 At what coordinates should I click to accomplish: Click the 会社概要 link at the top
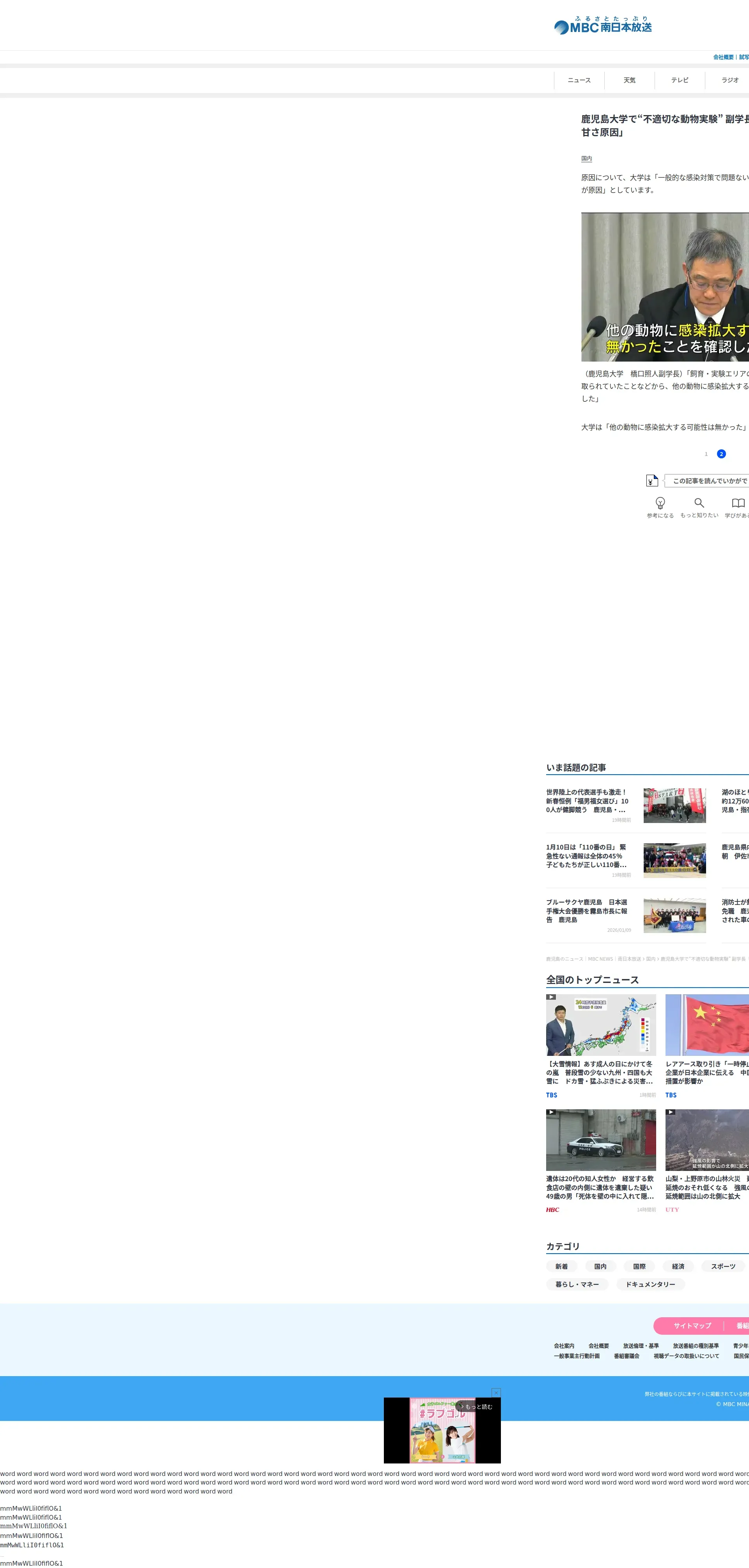point(723,57)
